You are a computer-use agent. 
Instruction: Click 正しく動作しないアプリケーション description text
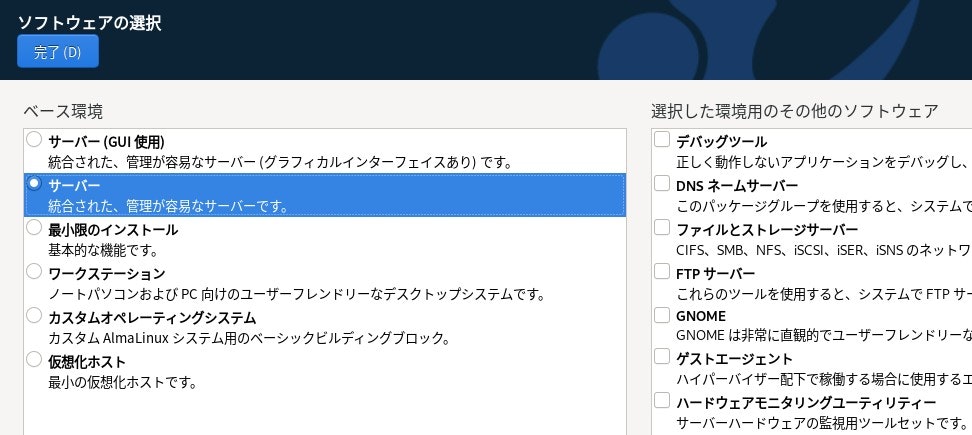coord(823,162)
